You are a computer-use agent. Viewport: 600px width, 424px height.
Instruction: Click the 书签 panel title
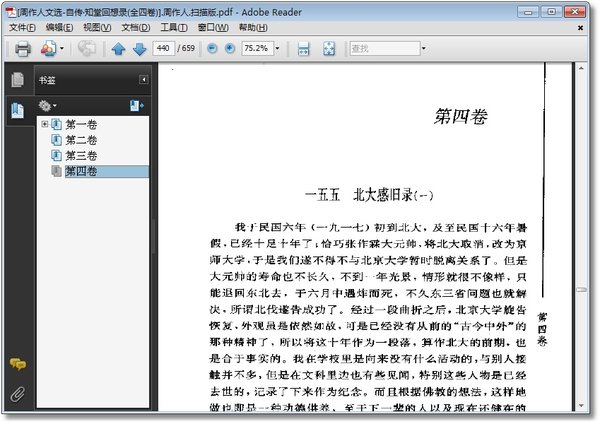[x=47, y=80]
